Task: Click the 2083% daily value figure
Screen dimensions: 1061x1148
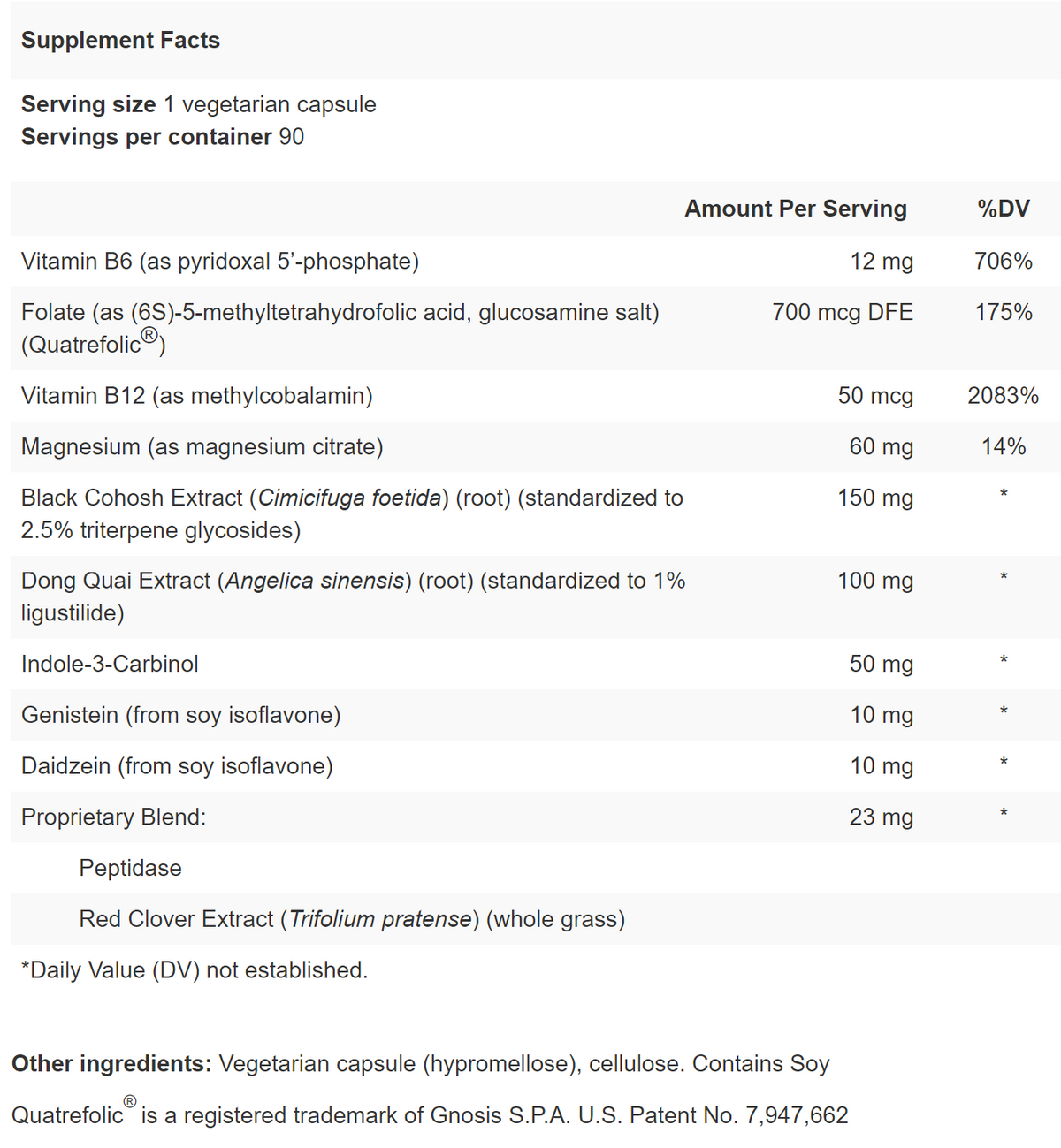Action: pos(1004,396)
